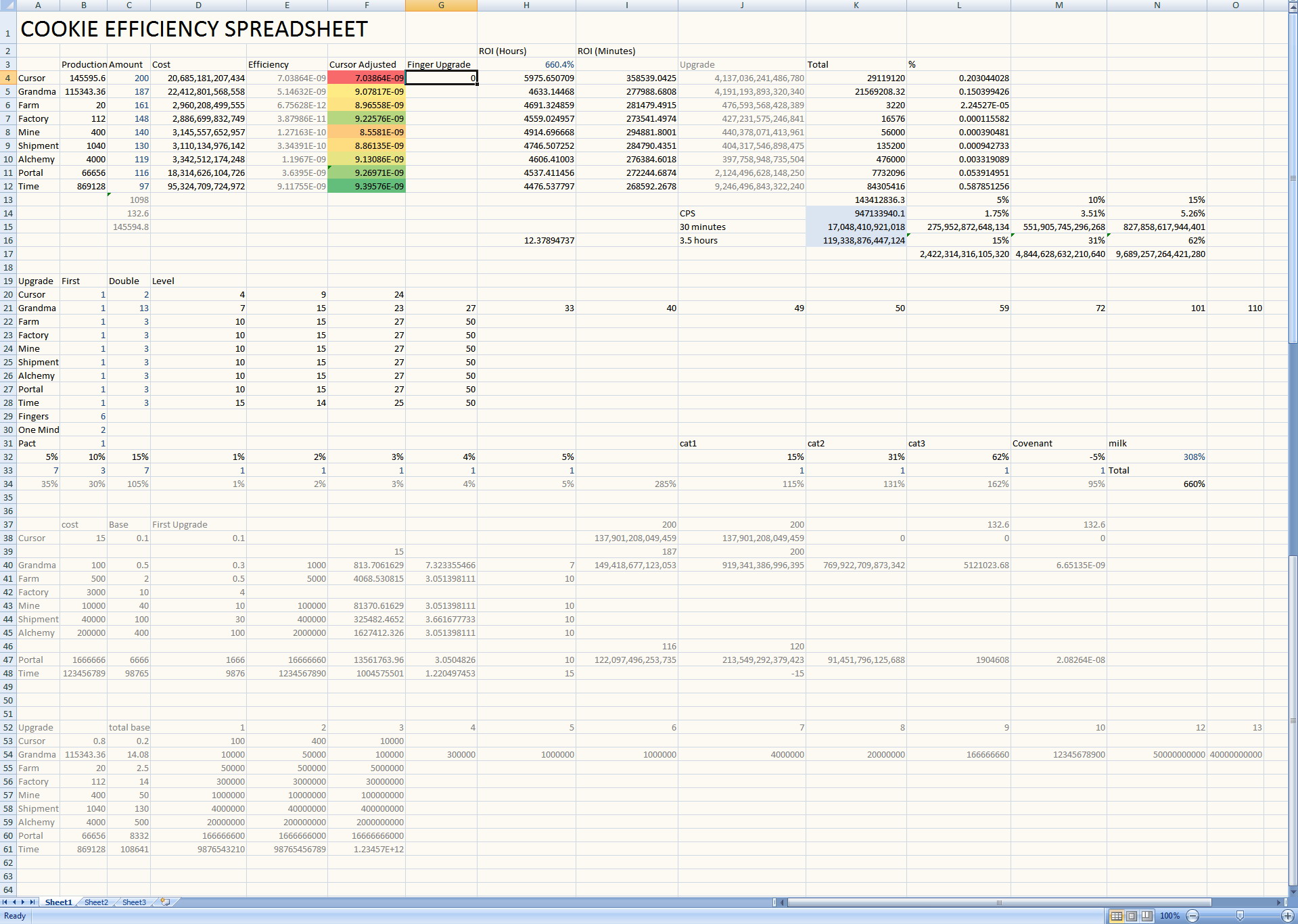Grab the horizontal scrollbar thumb
Screen dimensions: 1298x924
(x=999, y=902)
